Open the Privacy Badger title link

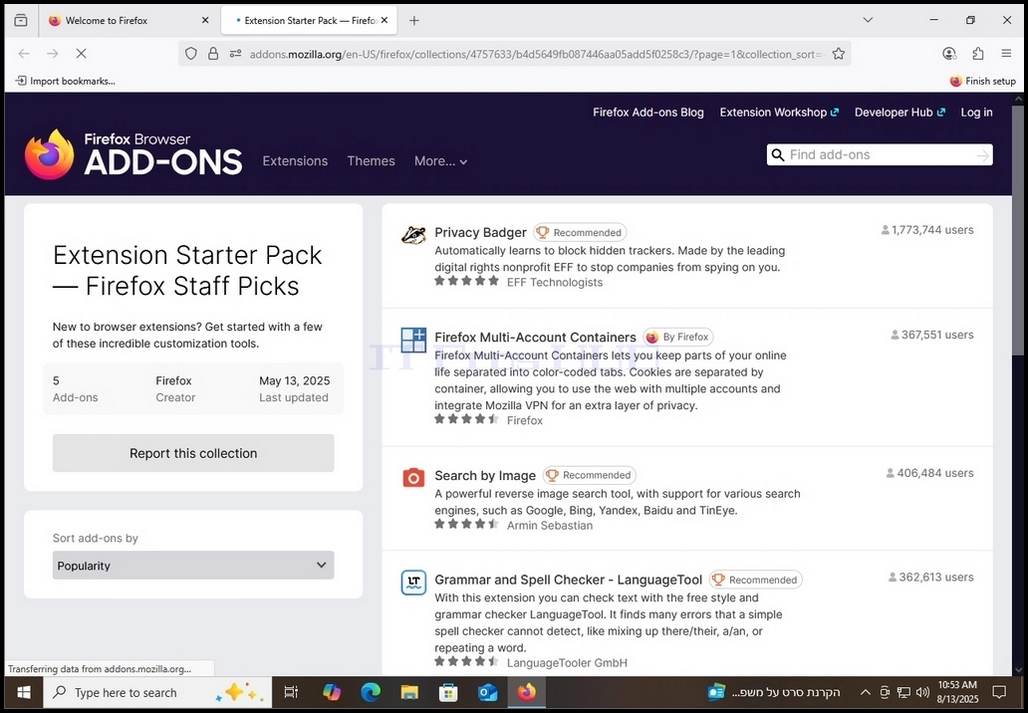point(481,233)
